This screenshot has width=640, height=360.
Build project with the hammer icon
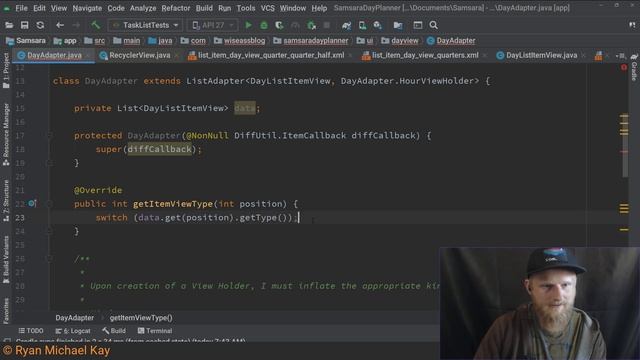point(96,25)
